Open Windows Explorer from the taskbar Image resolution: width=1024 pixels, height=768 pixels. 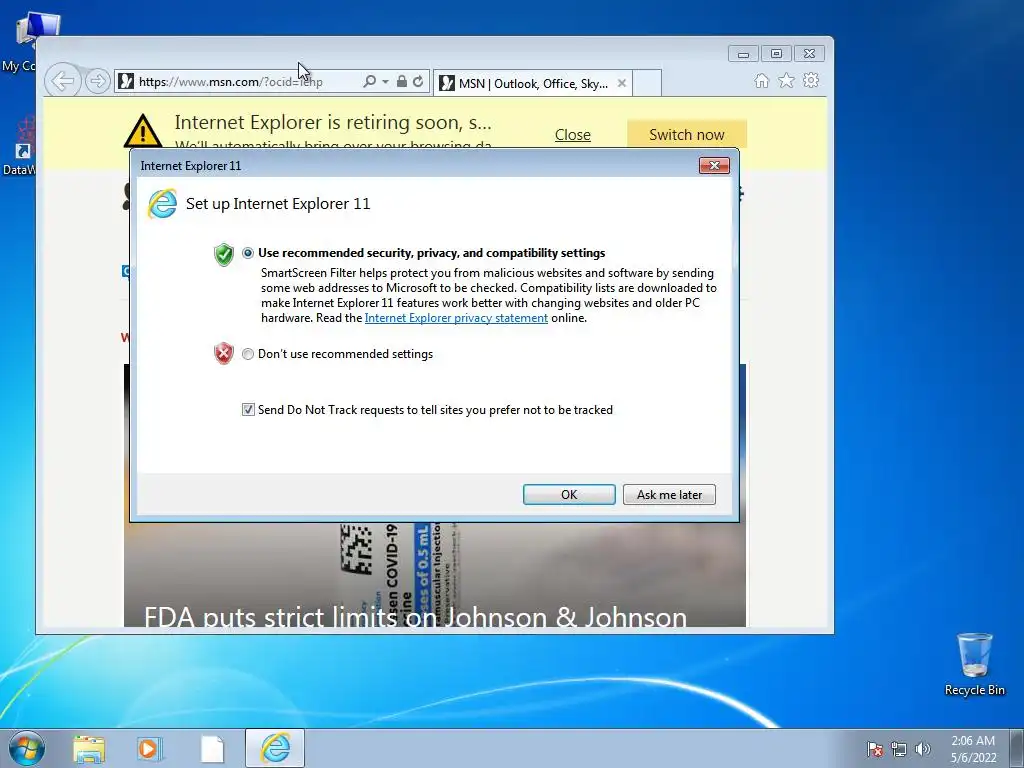click(x=89, y=748)
